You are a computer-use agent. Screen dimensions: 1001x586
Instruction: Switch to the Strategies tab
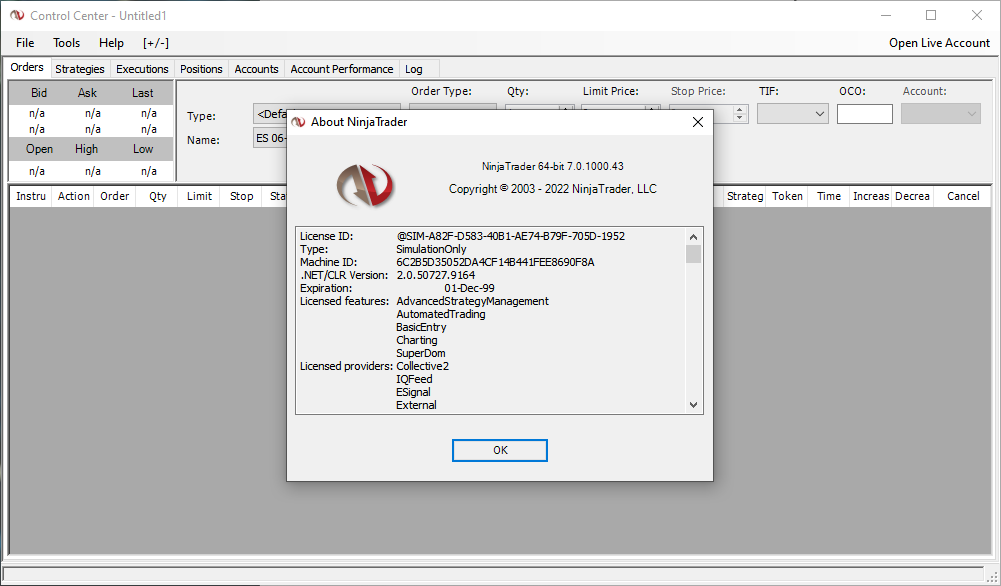click(80, 69)
